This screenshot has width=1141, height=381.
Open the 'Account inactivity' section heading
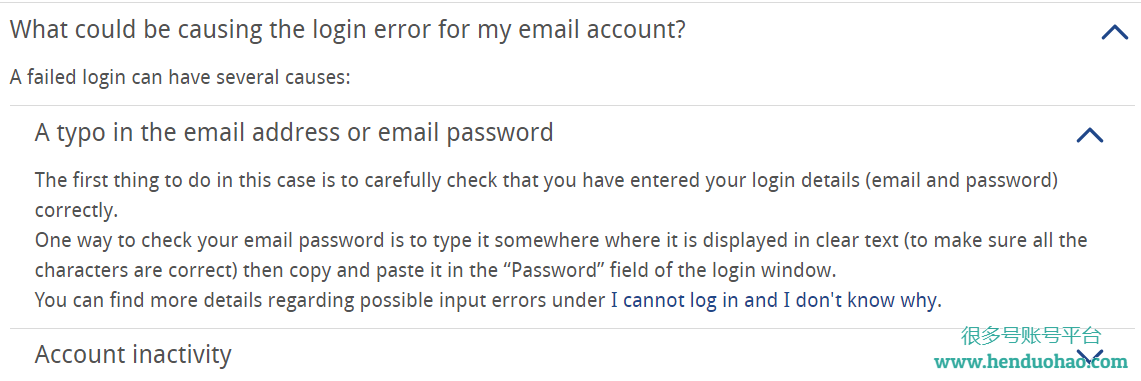tap(133, 354)
